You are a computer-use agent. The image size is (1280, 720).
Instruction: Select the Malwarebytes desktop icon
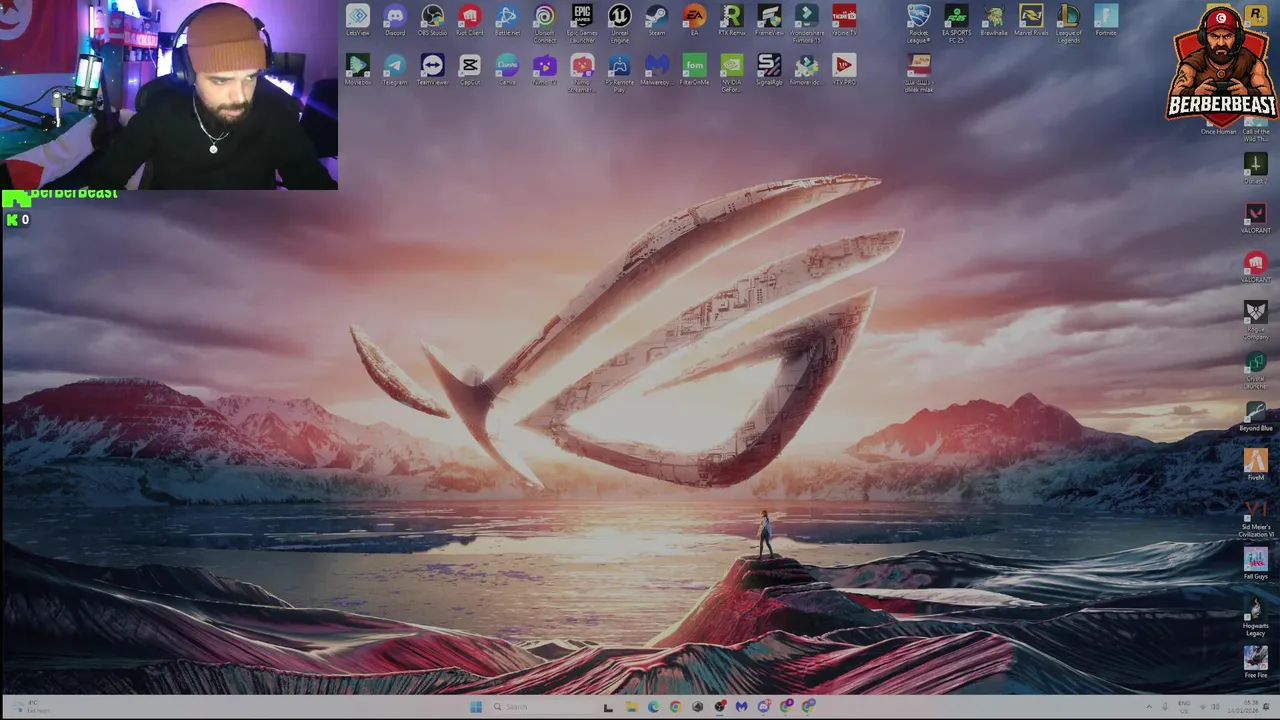tap(656, 70)
